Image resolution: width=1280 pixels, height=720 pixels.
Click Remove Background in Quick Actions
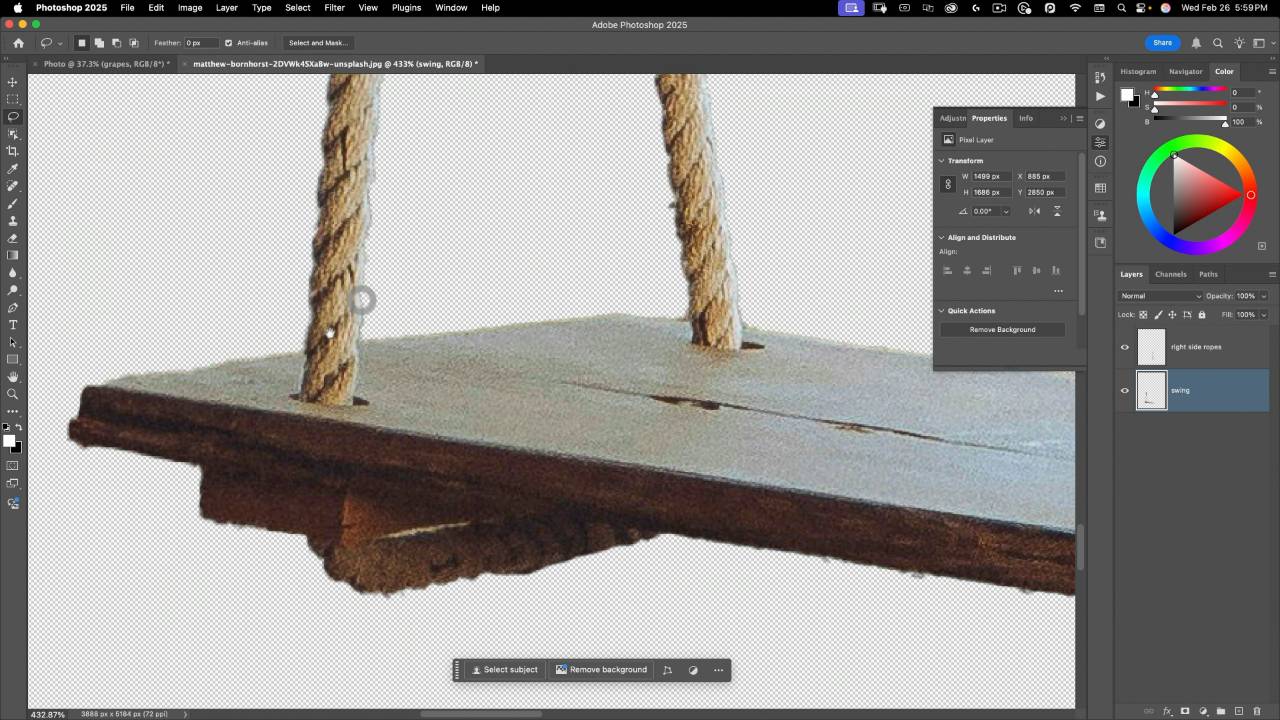[x=1002, y=330]
